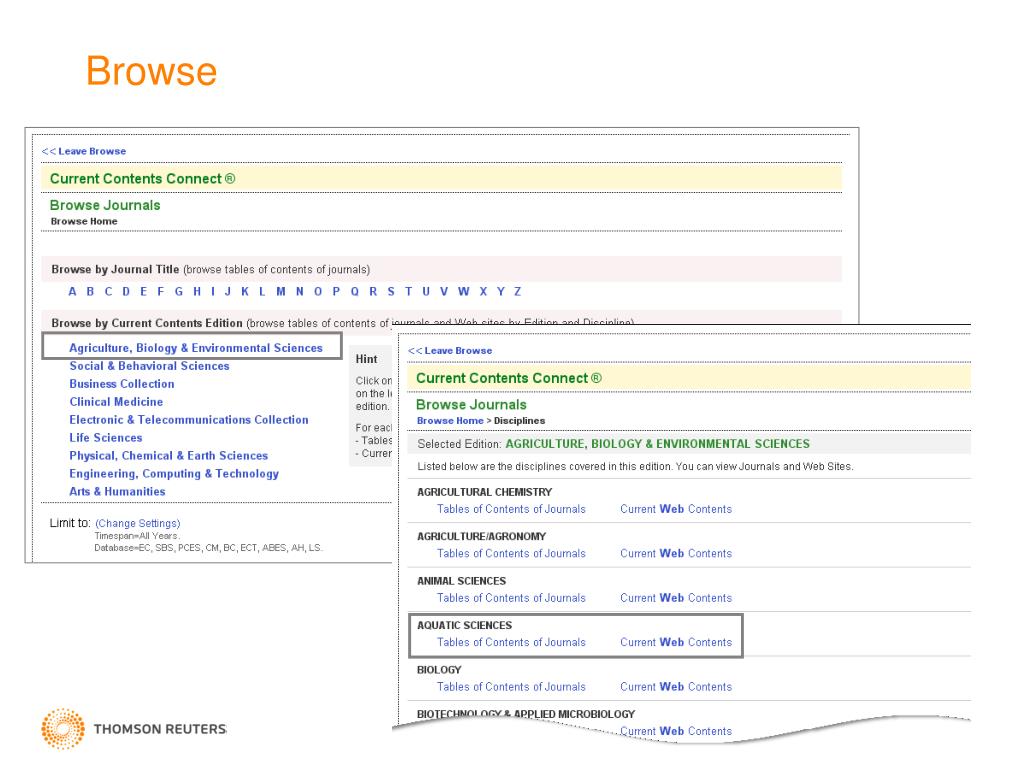Browse journal titles starting with W
This screenshot has width=1024, height=768.
click(464, 291)
